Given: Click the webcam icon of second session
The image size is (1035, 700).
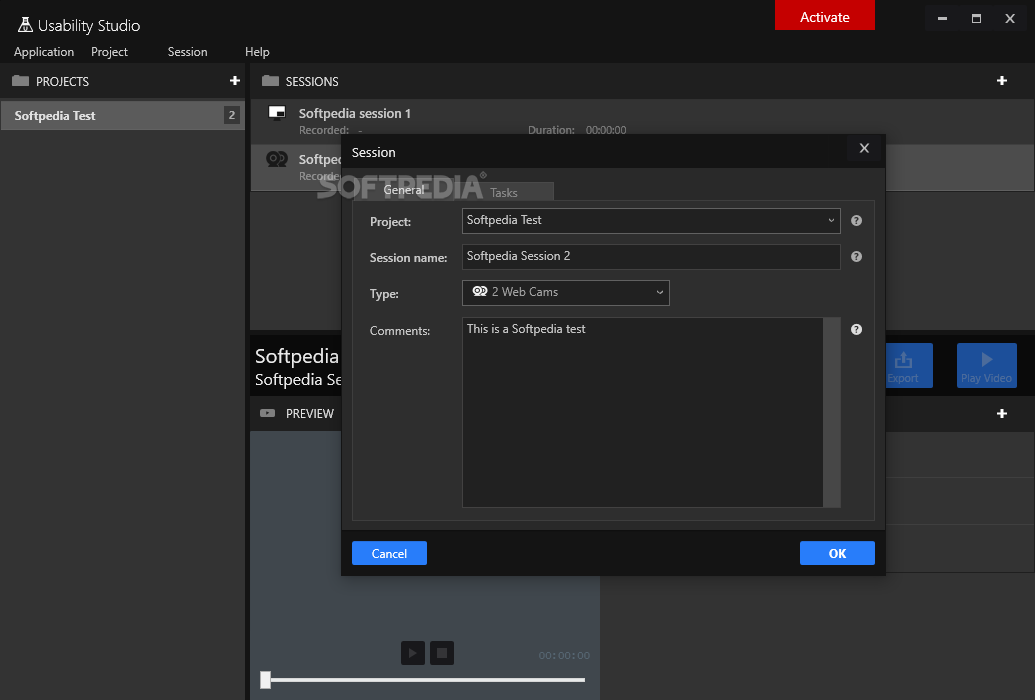Looking at the screenshot, I should 277,159.
